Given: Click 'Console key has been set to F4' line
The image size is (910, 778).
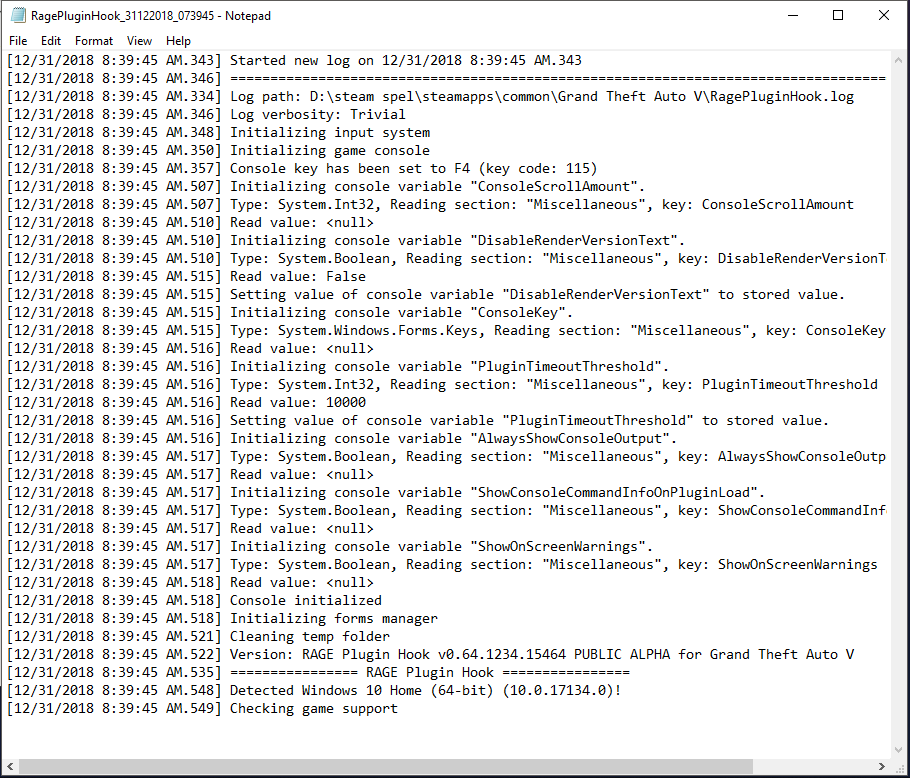Looking at the screenshot, I should pos(302,168).
